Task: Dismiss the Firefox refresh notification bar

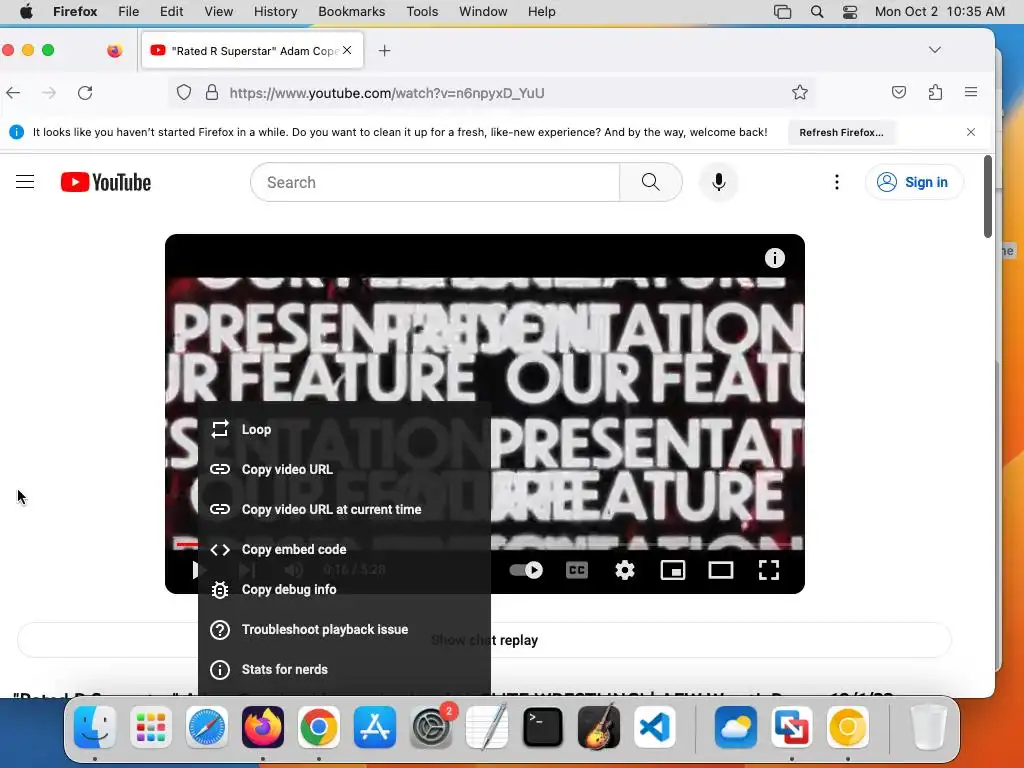Action: pos(971,132)
